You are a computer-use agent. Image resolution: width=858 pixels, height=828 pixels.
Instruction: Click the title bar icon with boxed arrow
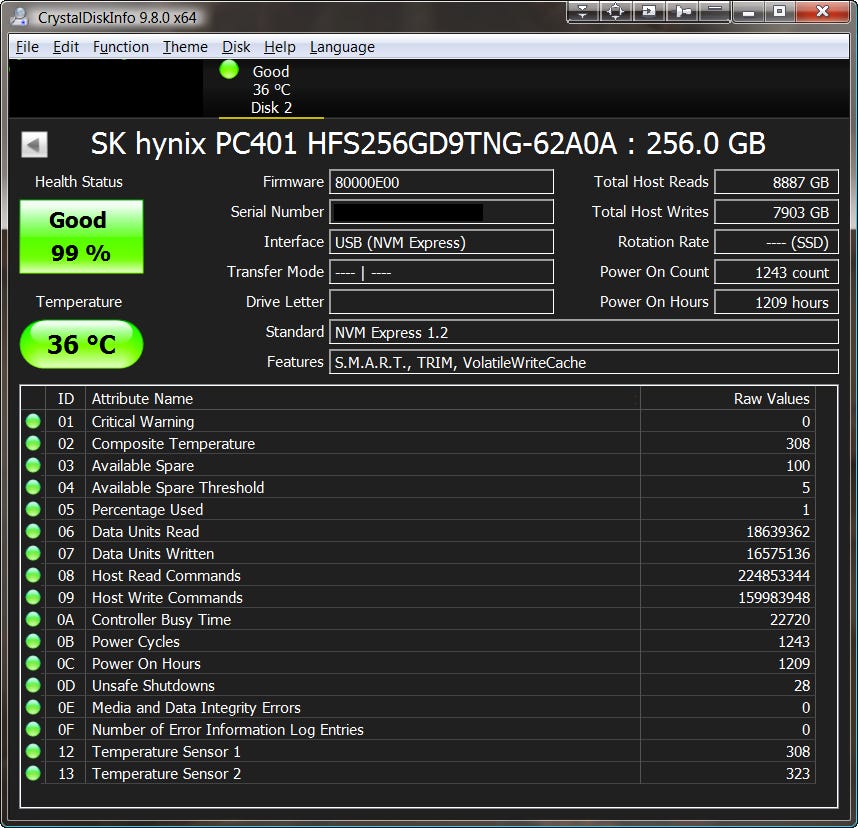pyautogui.click(x=649, y=12)
